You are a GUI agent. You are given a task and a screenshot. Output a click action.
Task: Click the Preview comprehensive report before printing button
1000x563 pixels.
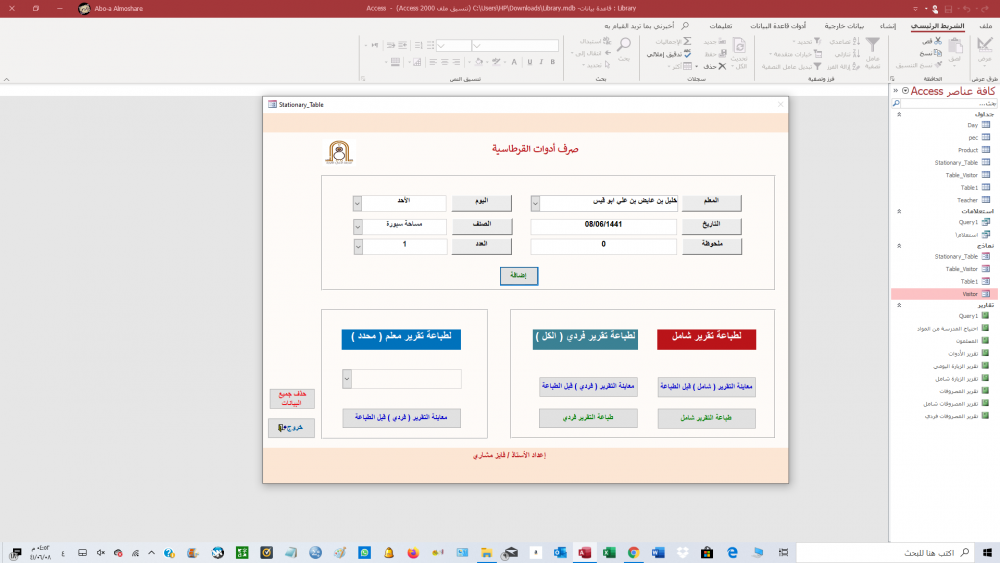pyautogui.click(x=707, y=386)
